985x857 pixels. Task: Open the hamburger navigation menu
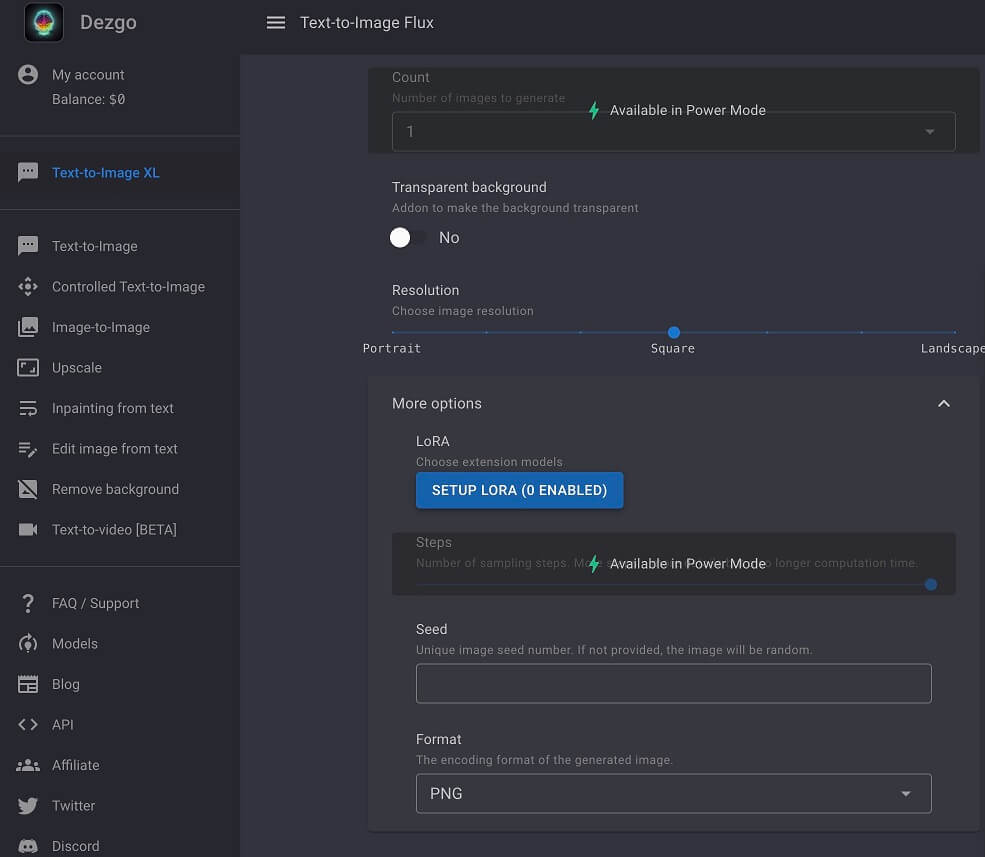[x=276, y=23]
